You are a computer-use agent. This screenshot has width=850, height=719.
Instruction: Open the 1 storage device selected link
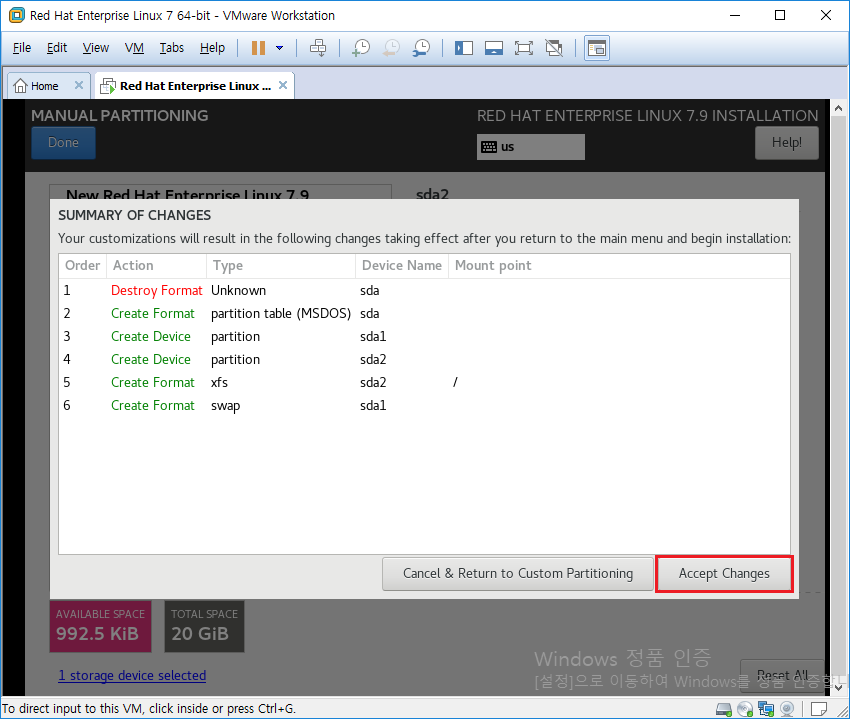tap(132, 675)
